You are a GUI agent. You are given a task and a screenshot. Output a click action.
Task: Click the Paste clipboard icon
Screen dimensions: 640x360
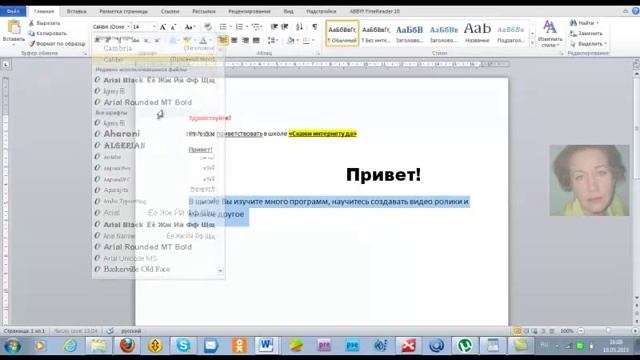point(14,28)
